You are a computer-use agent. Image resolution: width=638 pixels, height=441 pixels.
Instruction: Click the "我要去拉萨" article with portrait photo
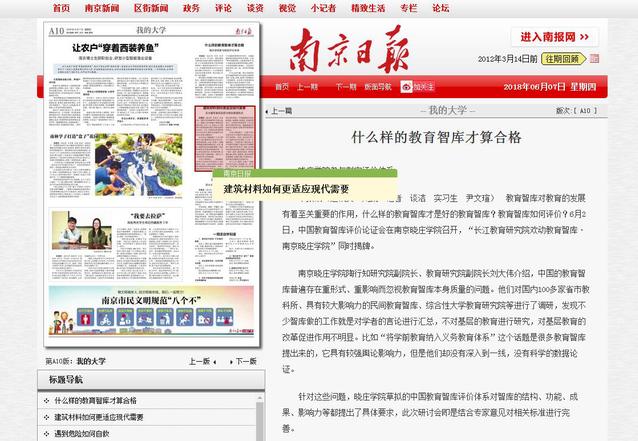point(116,245)
